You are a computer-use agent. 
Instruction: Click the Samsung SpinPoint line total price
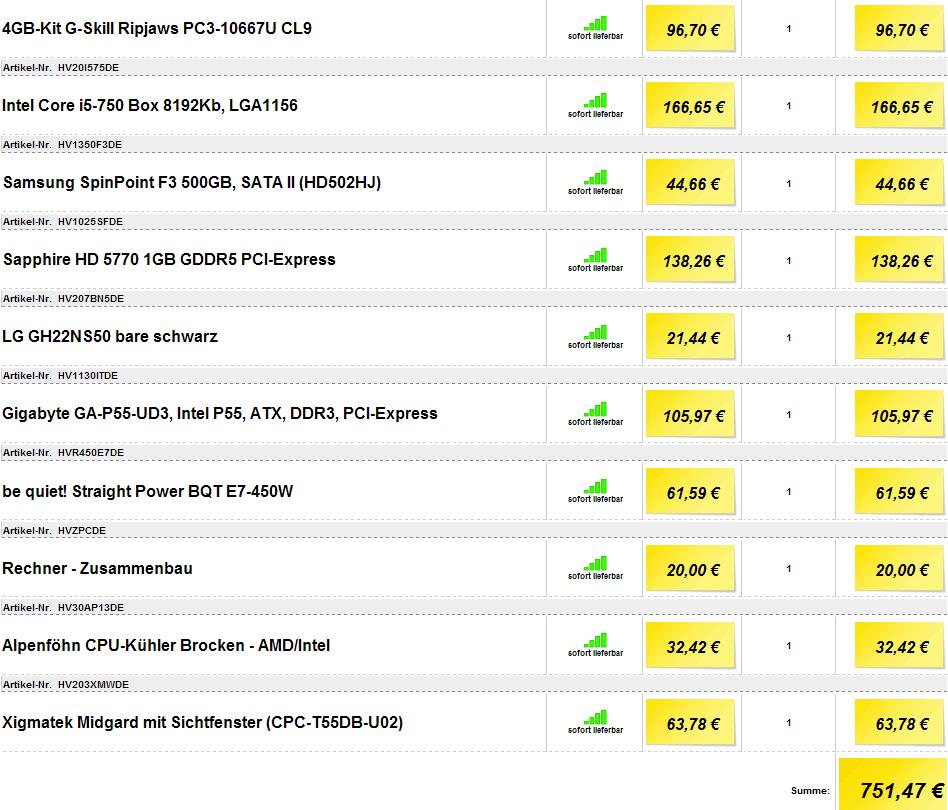pyautogui.click(x=899, y=183)
